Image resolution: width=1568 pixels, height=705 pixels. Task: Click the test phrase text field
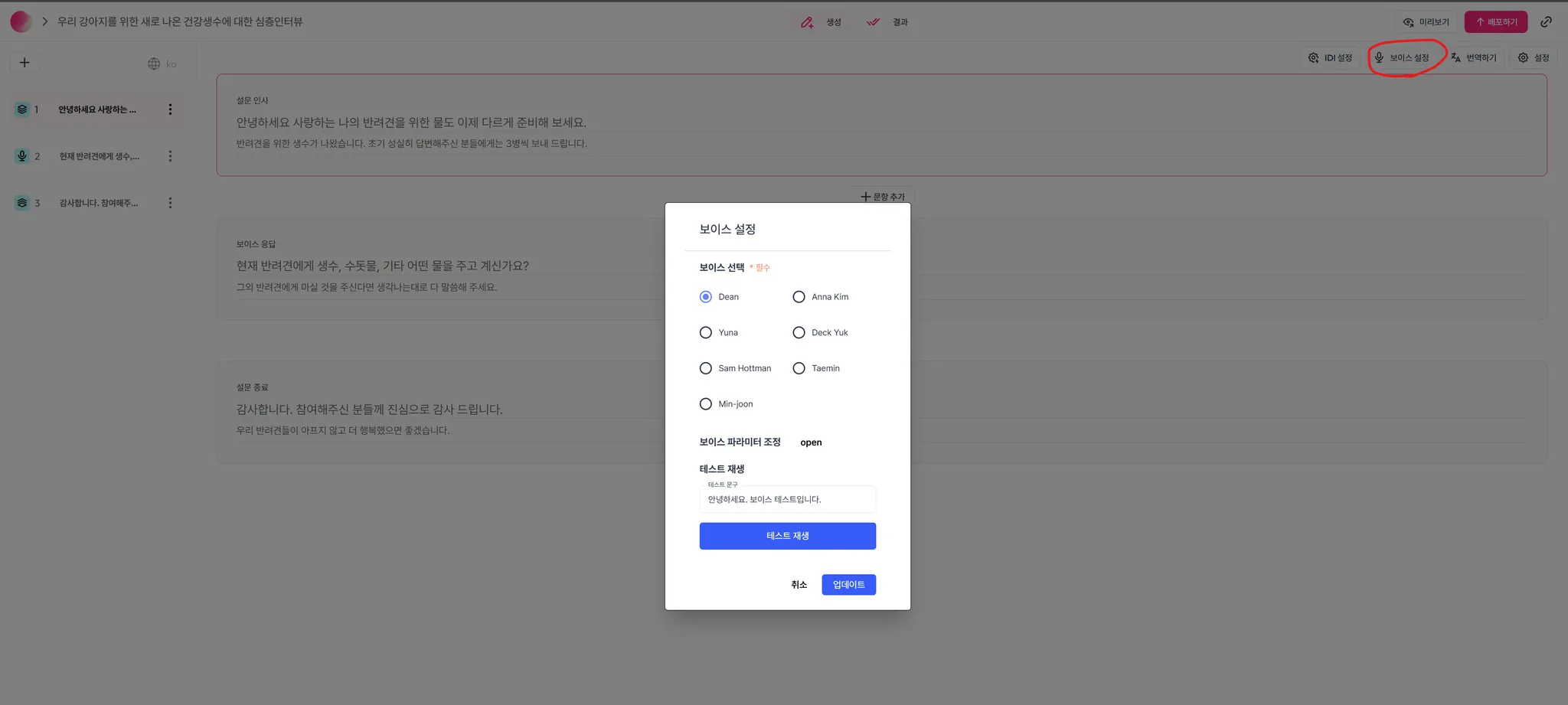click(787, 500)
